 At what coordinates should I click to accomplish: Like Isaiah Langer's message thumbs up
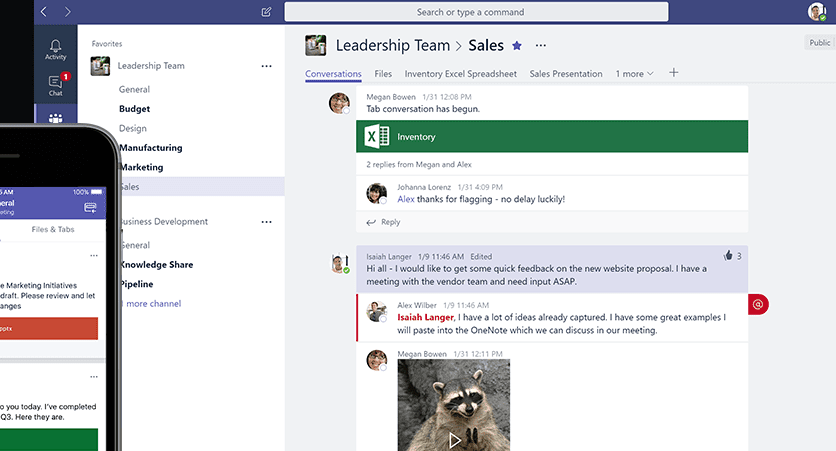(x=728, y=256)
